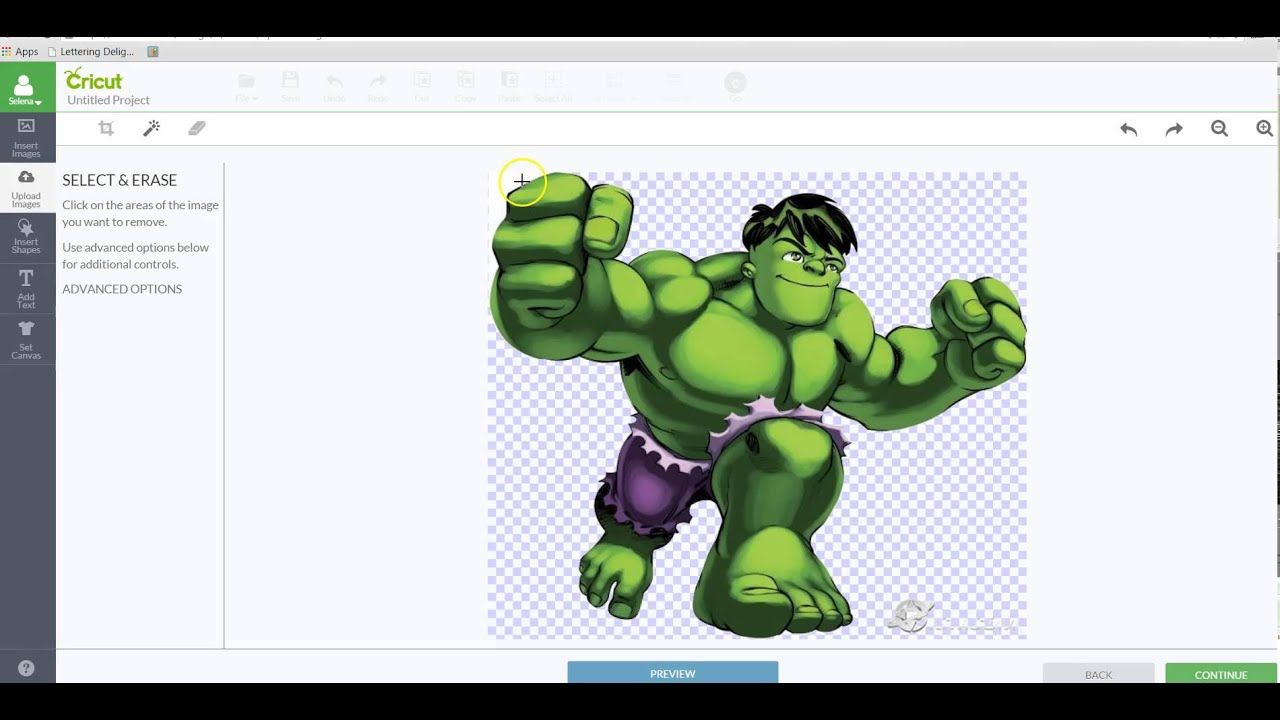The width and height of the screenshot is (1280, 720).
Task: Open the Selena account dropdown
Action: (27, 88)
